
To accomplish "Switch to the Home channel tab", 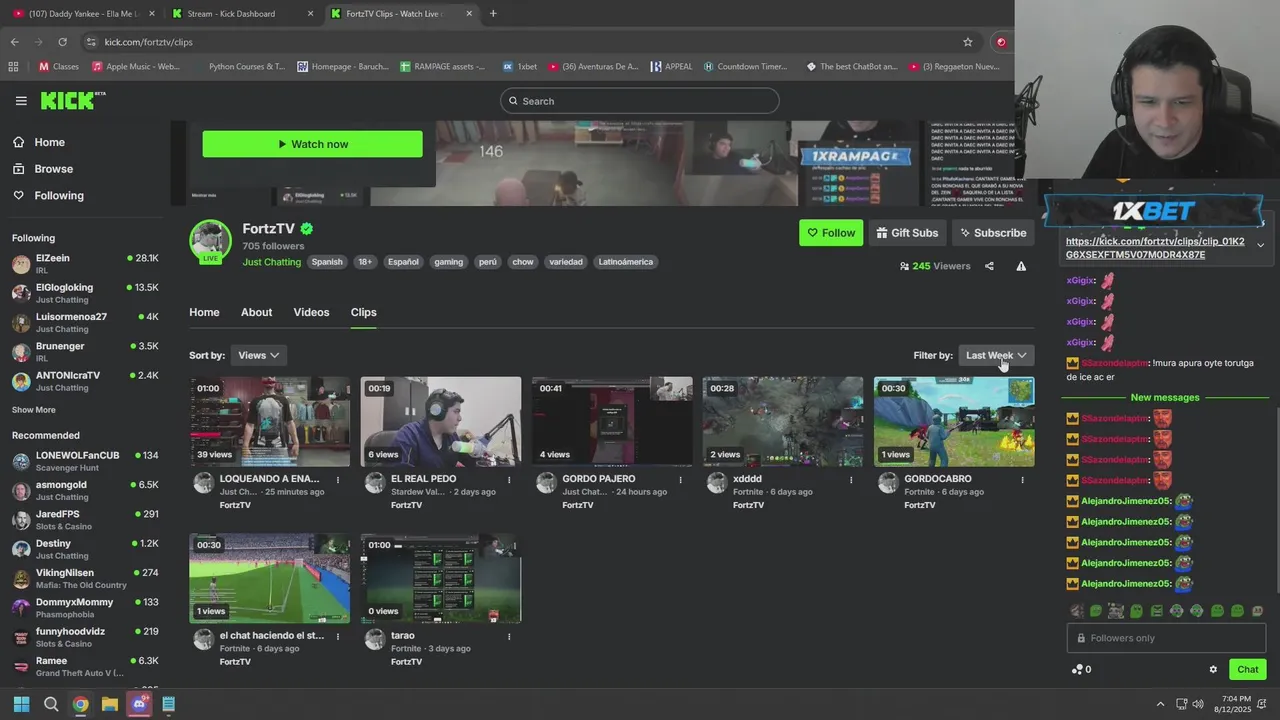I will [x=204, y=312].
